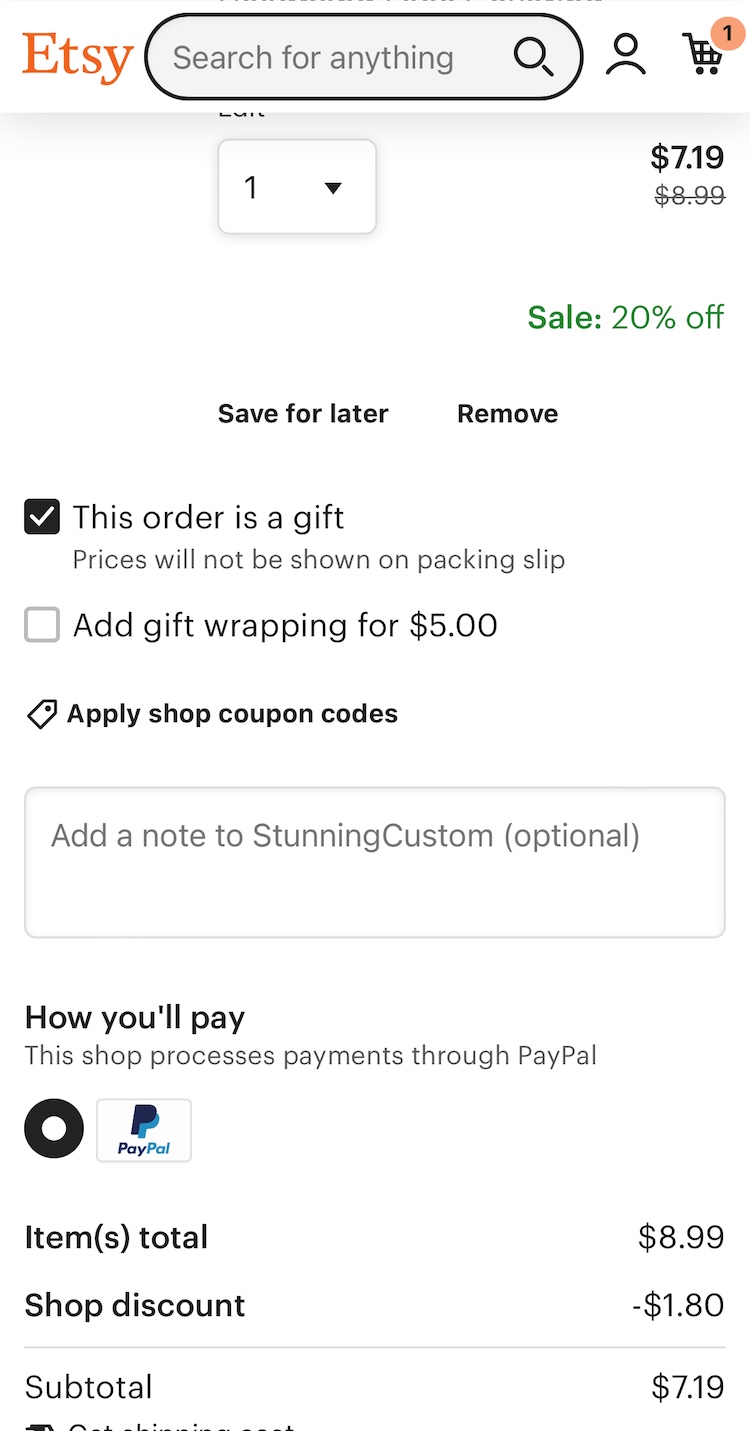Click the "This order is a gift" label
The width and height of the screenshot is (750, 1431).
click(208, 517)
